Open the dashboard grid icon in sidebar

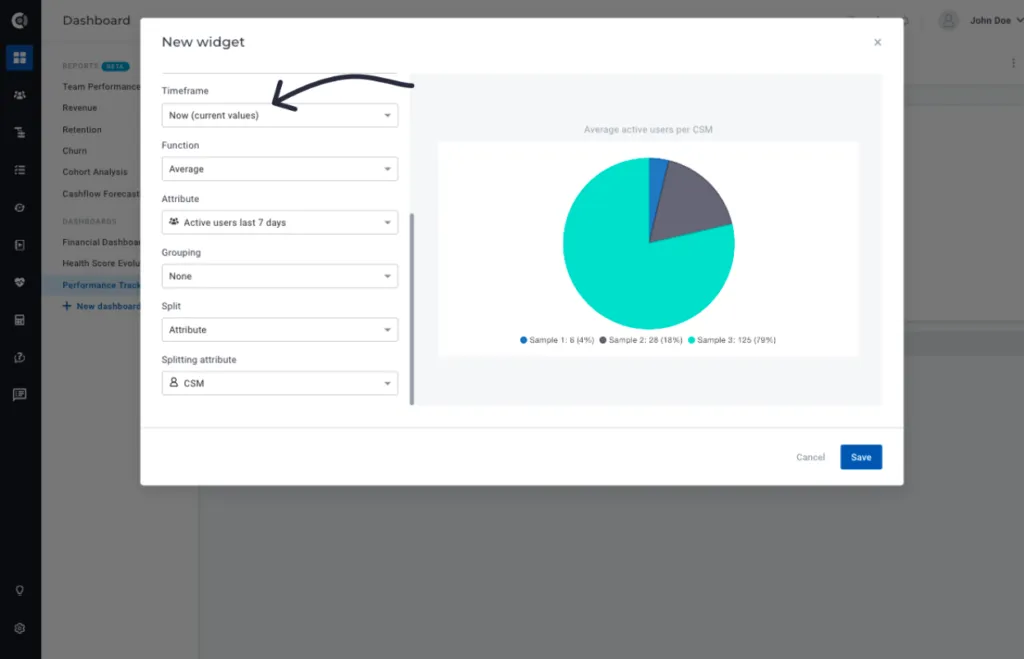click(20, 57)
